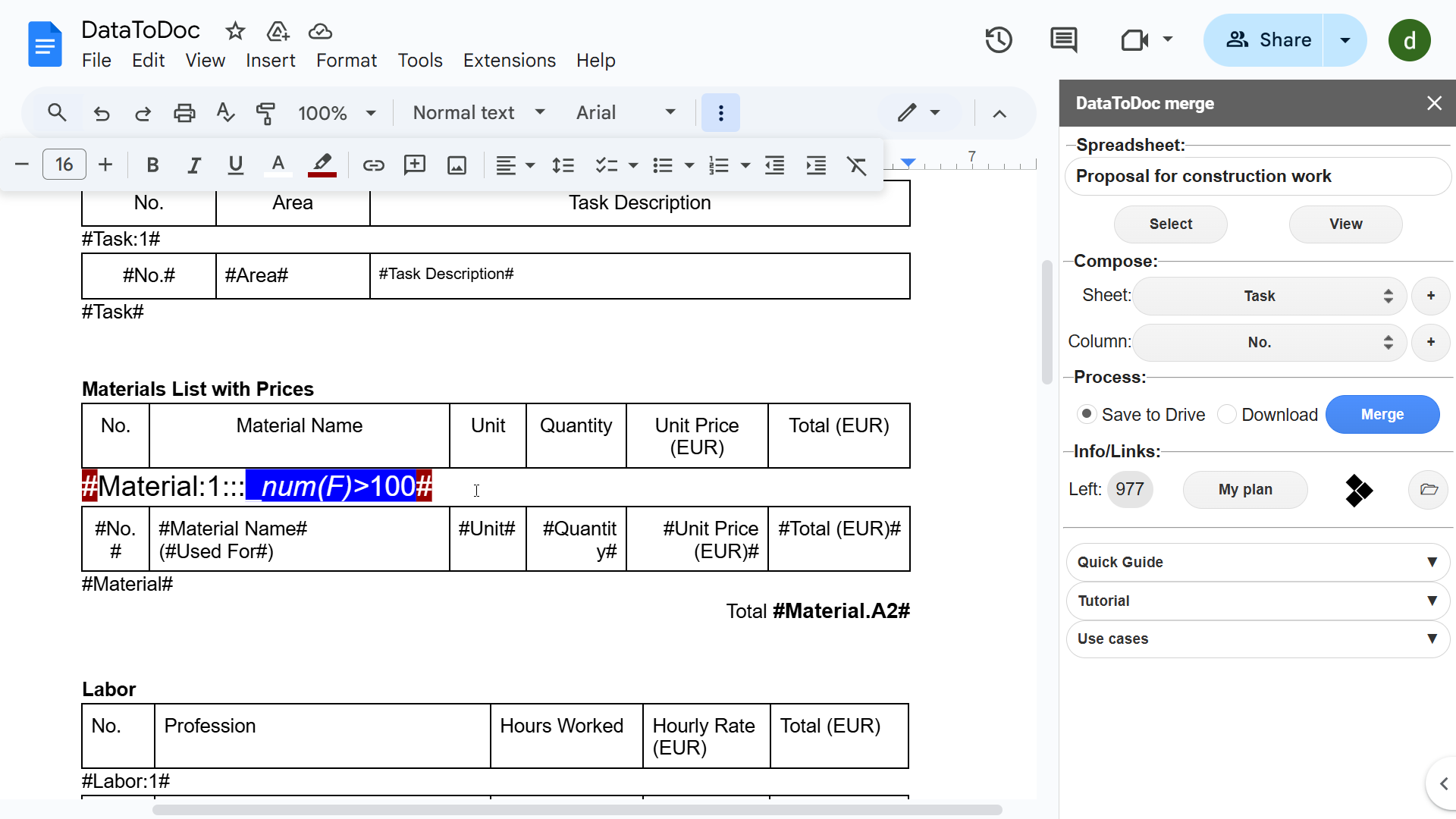This screenshot has width=1456, height=819.
Task: Open folder icon in Info/Links section
Action: [1429, 490]
